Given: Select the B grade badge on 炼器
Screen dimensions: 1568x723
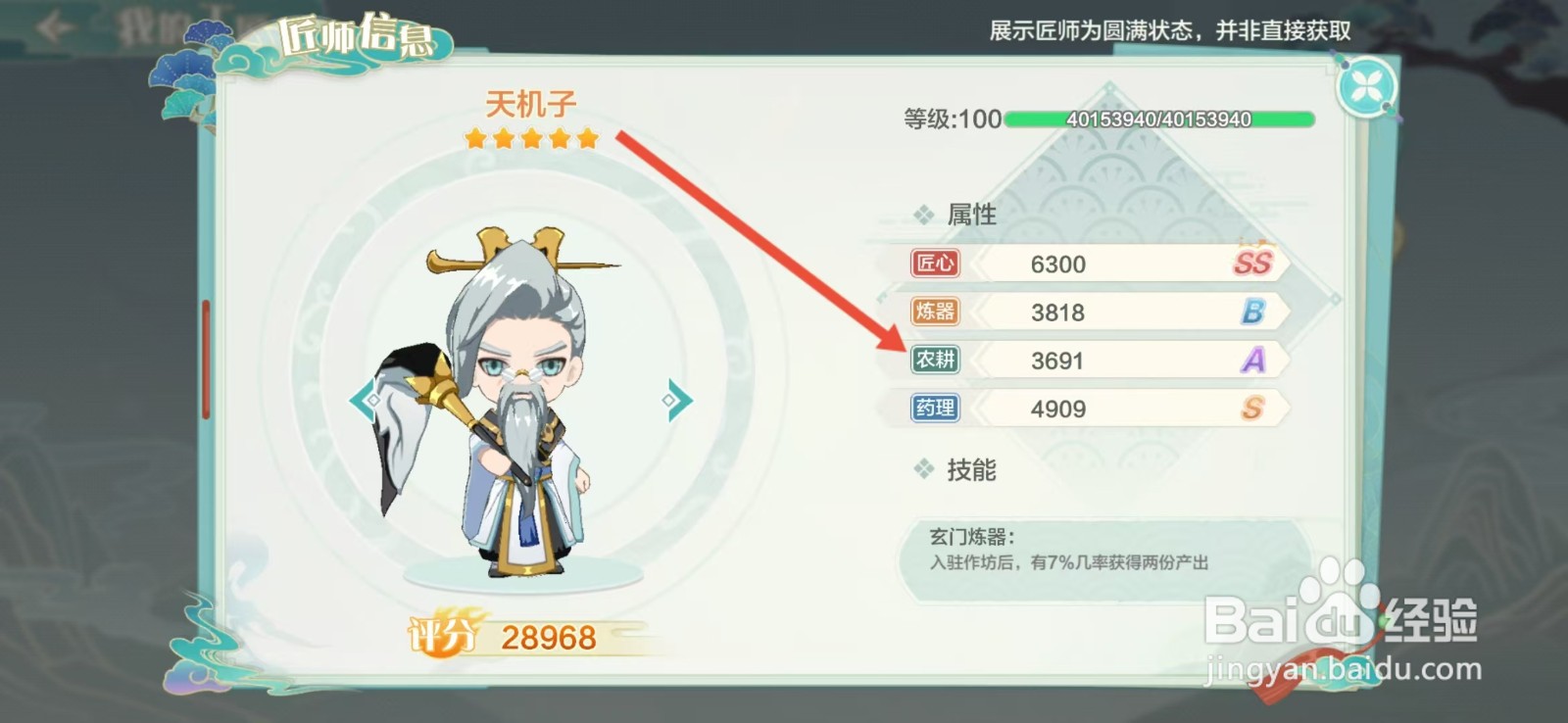Looking at the screenshot, I should [1252, 312].
